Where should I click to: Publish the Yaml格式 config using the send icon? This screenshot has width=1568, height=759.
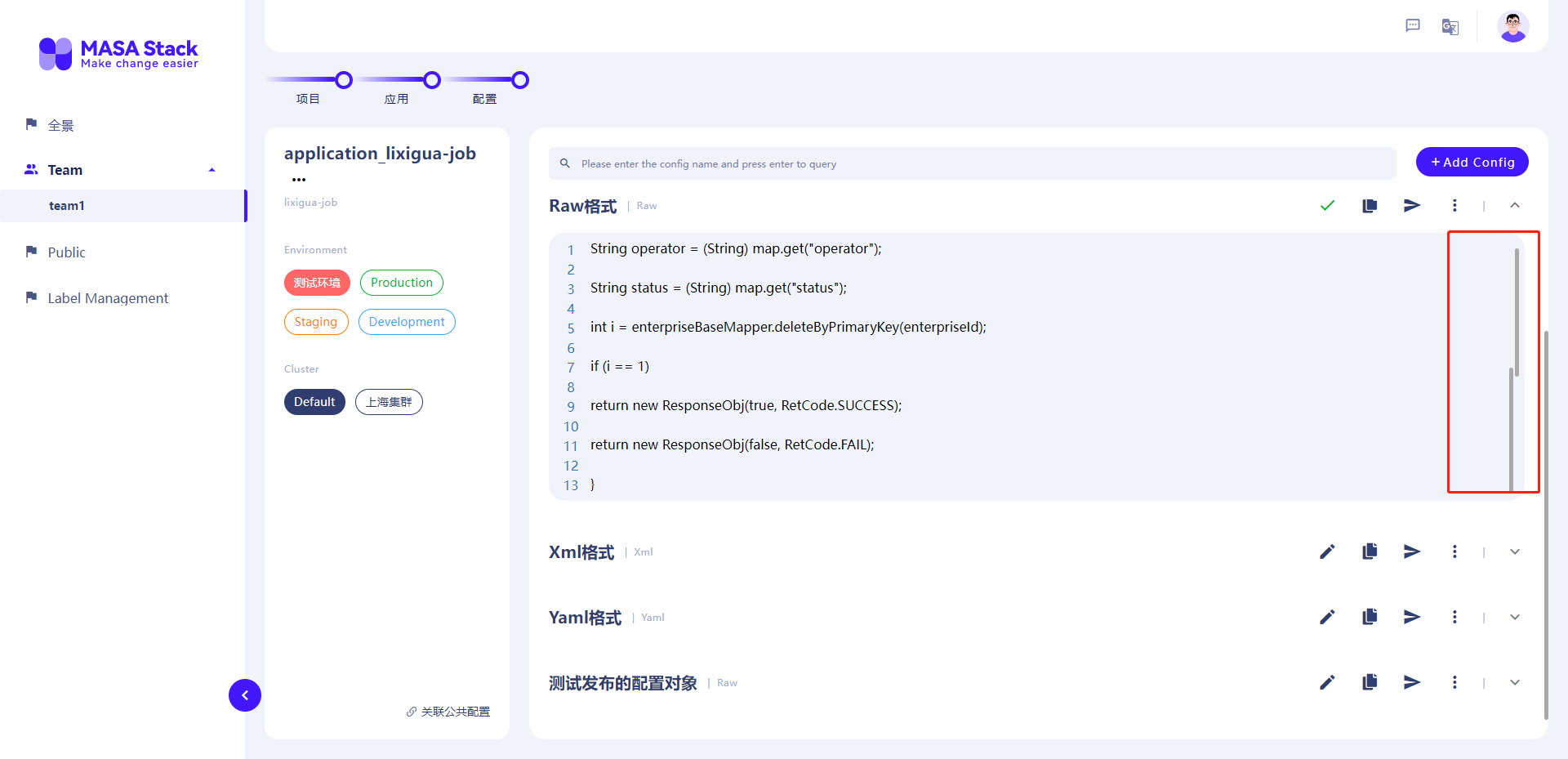[1412, 617]
